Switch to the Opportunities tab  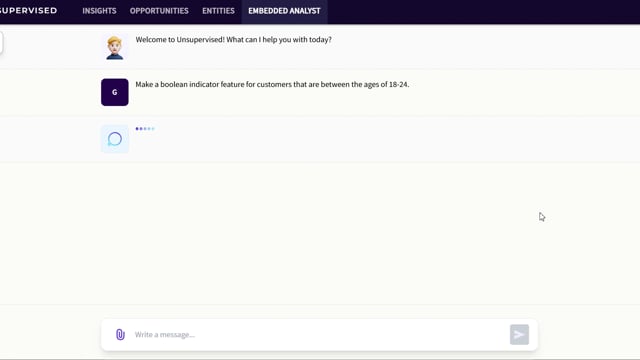[159, 11]
